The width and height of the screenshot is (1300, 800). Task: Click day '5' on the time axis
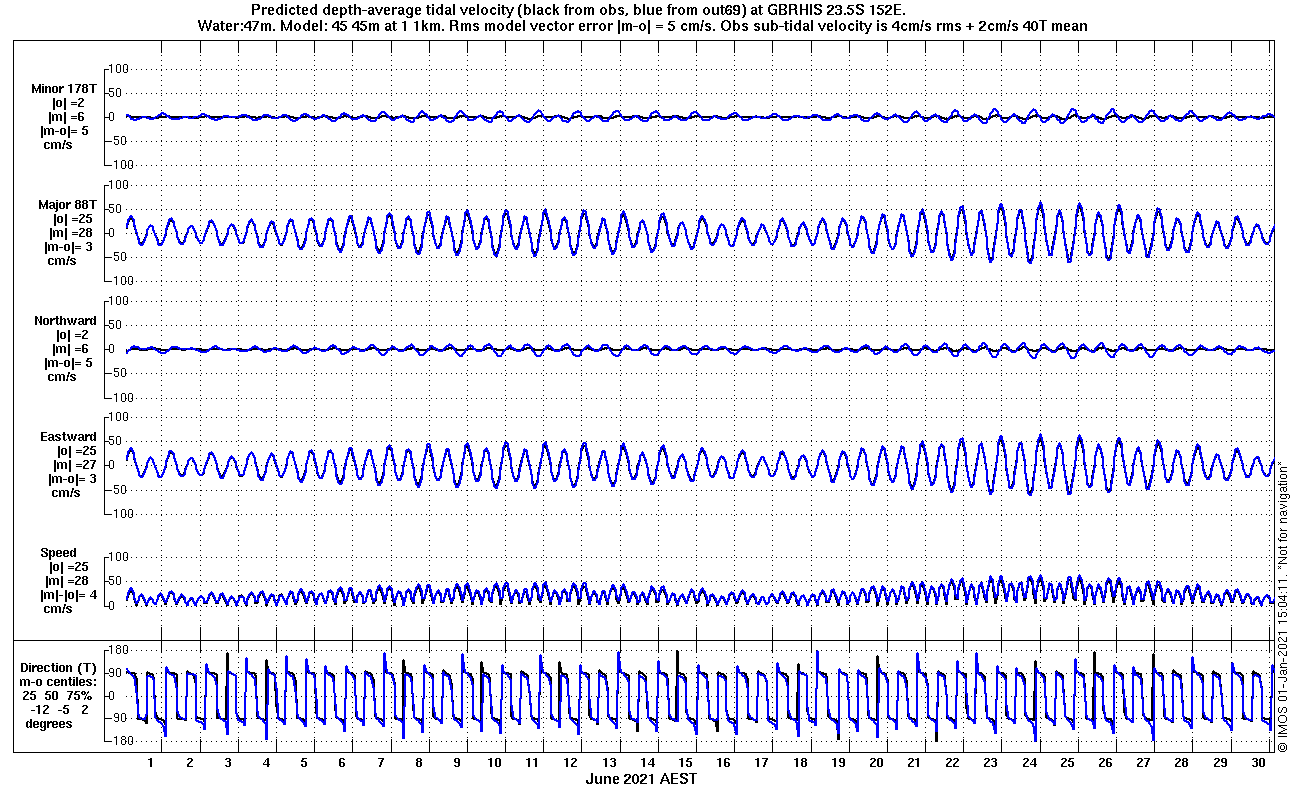(x=304, y=762)
